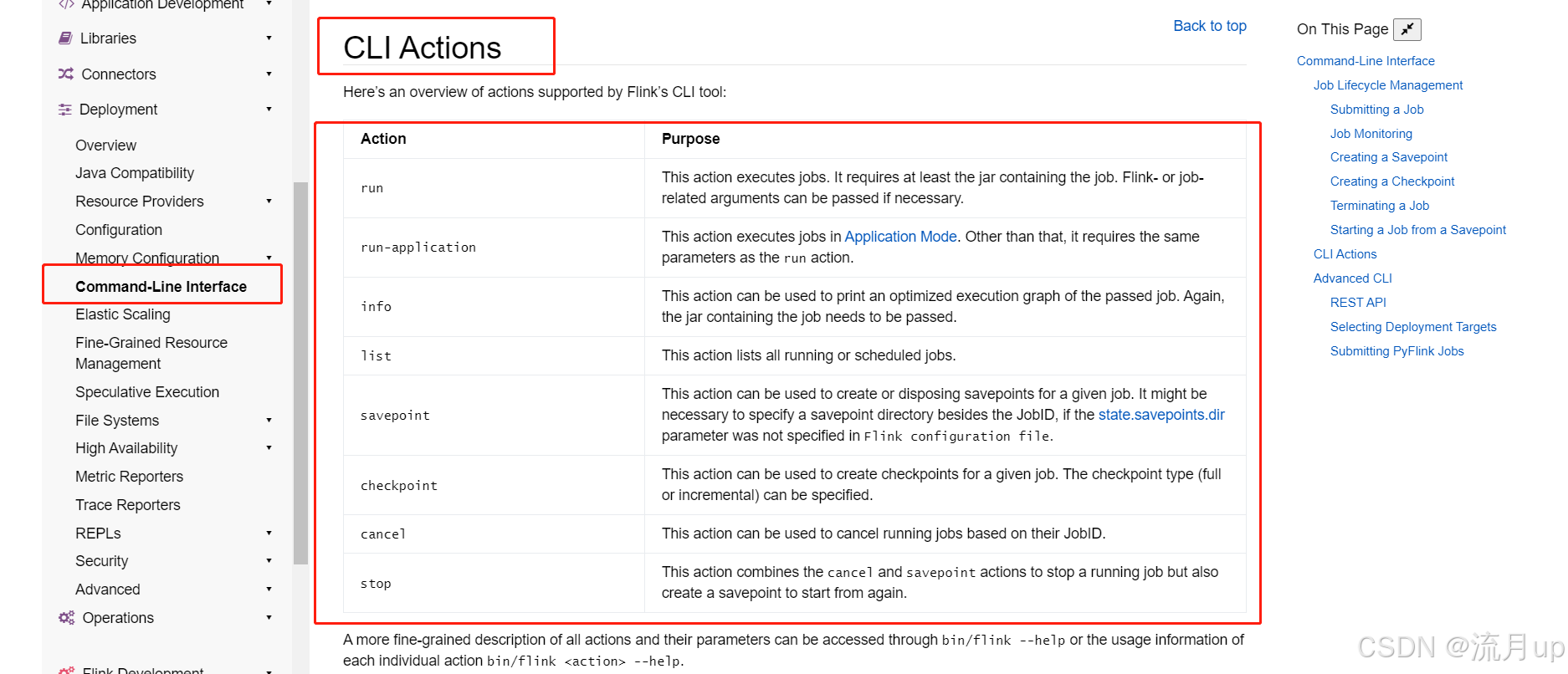Open Fine-Grained Resource Management page
Screen dimensions: 1568x674
[151, 353]
